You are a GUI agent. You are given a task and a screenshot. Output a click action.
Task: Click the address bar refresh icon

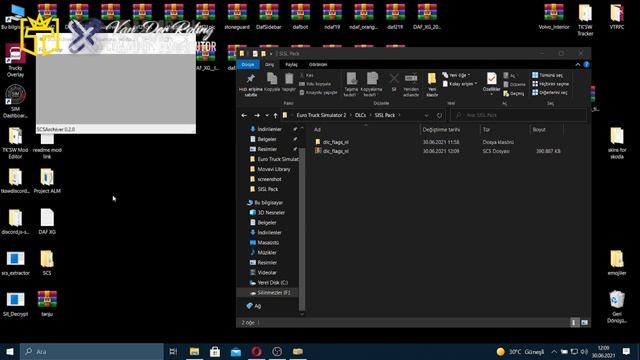coord(439,116)
